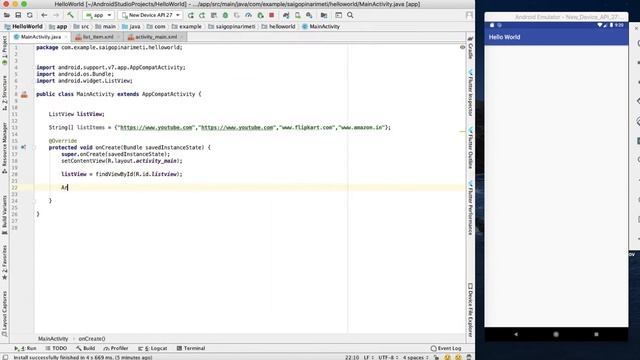The height and width of the screenshot is (360, 640).
Task: Open the app run configuration dropdown
Action: tap(98, 15)
